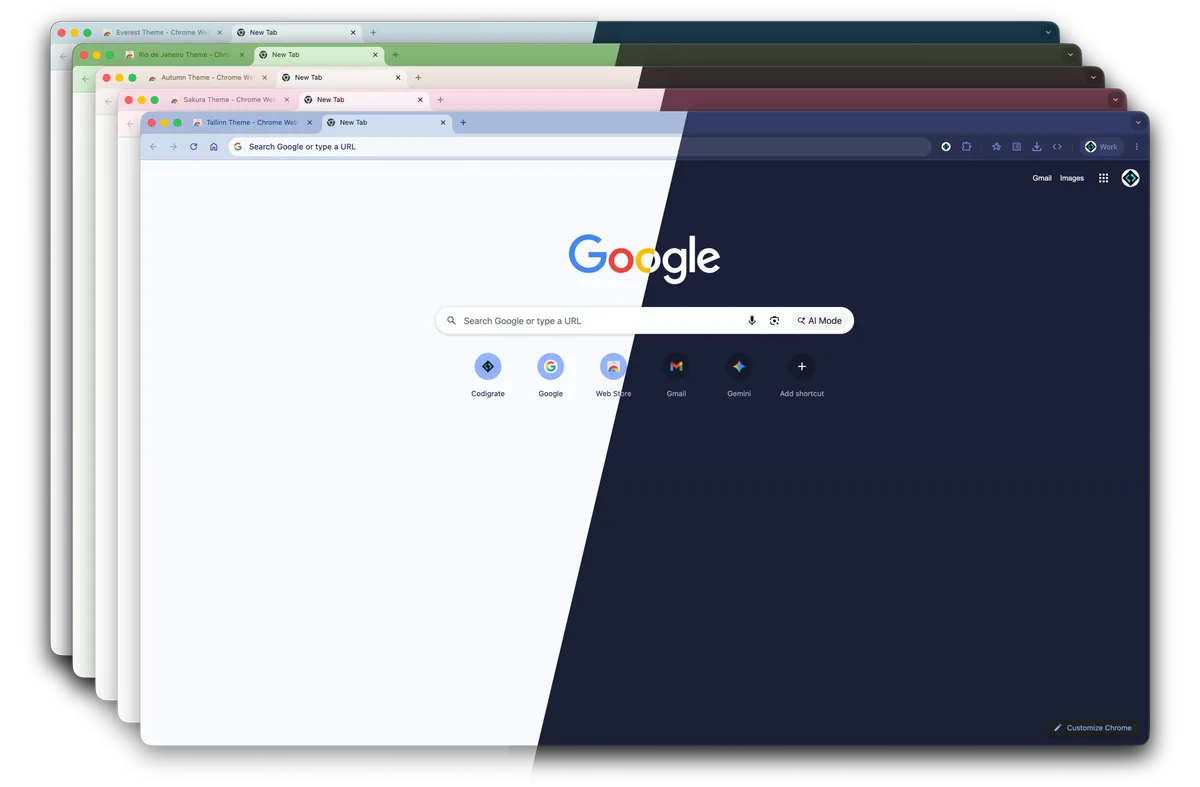Switch to the Rio de Janeiro Theme tab
The image size is (1200, 787).
pos(186,55)
